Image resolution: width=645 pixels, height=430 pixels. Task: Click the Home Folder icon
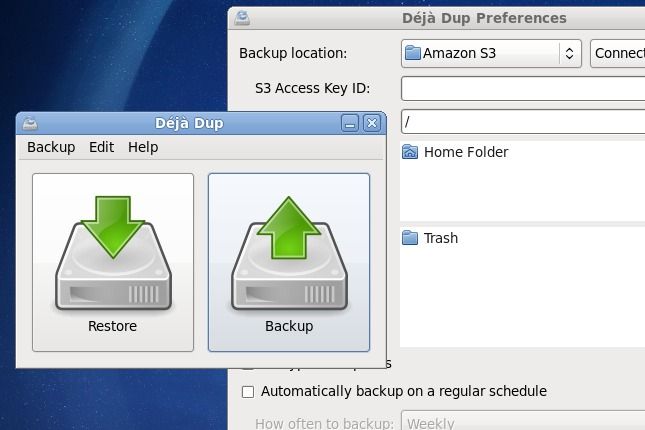click(x=410, y=152)
